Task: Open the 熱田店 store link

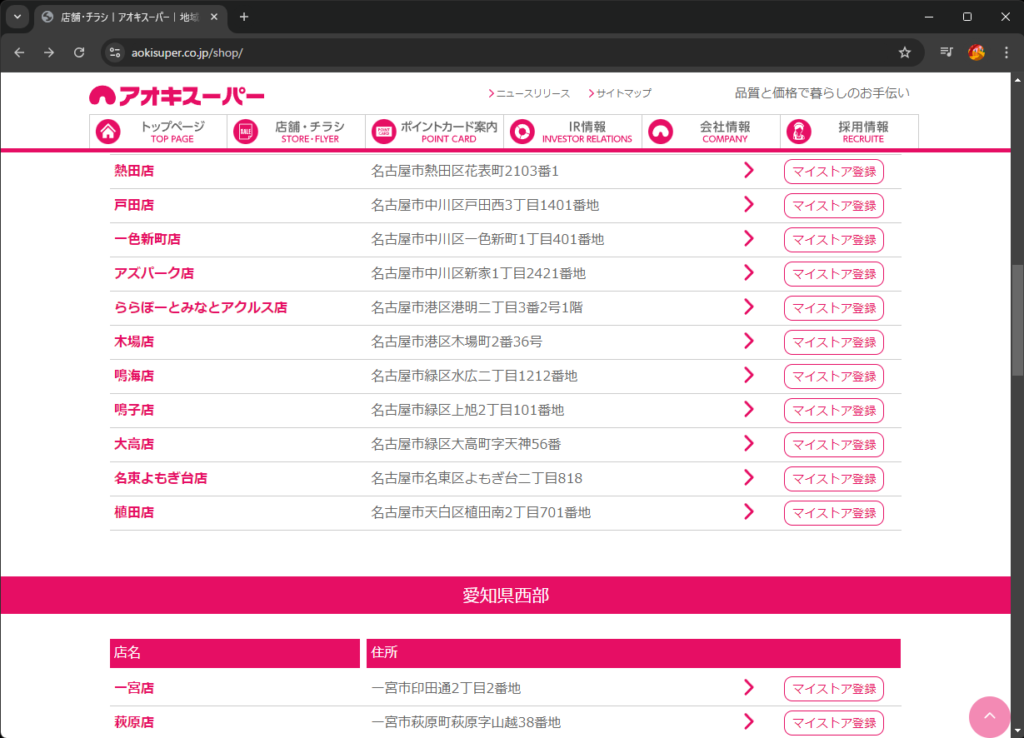Action: (134, 170)
